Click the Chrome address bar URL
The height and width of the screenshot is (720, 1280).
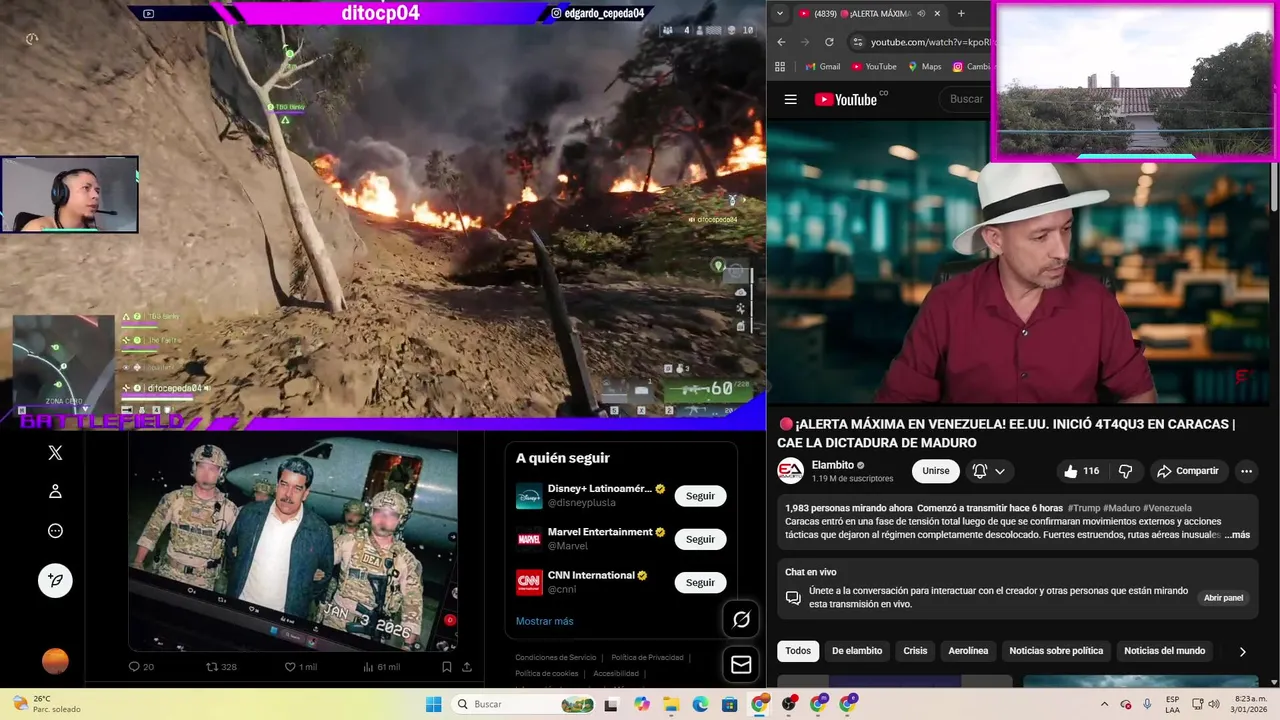pos(932,42)
